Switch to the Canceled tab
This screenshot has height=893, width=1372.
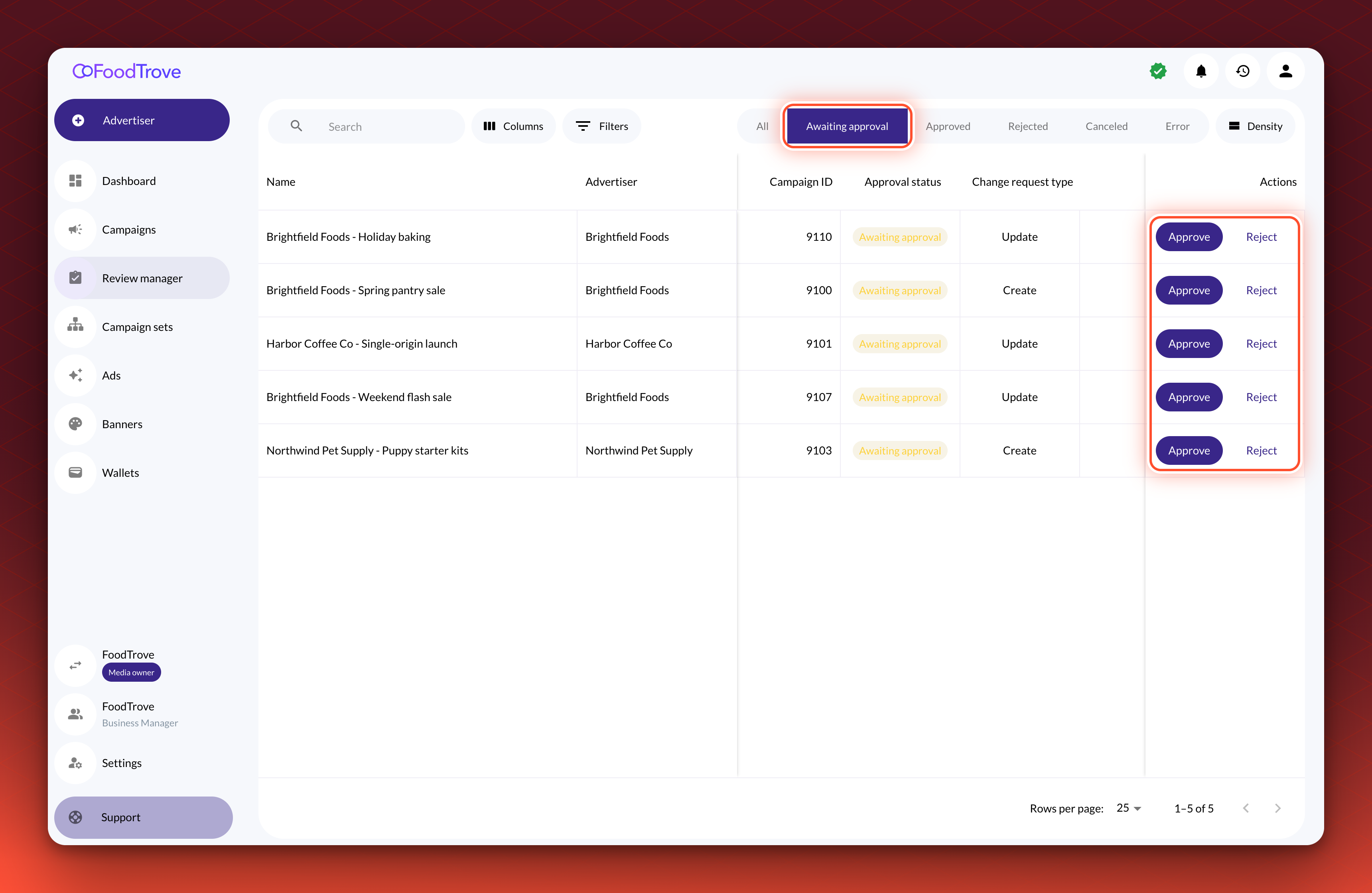tap(1106, 126)
